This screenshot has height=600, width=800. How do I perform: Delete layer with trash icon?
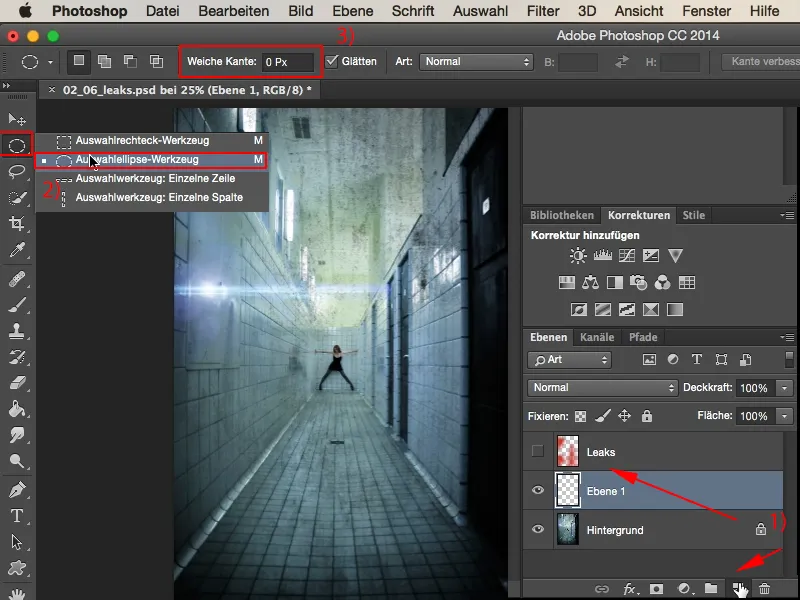click(x=764, y=588)
